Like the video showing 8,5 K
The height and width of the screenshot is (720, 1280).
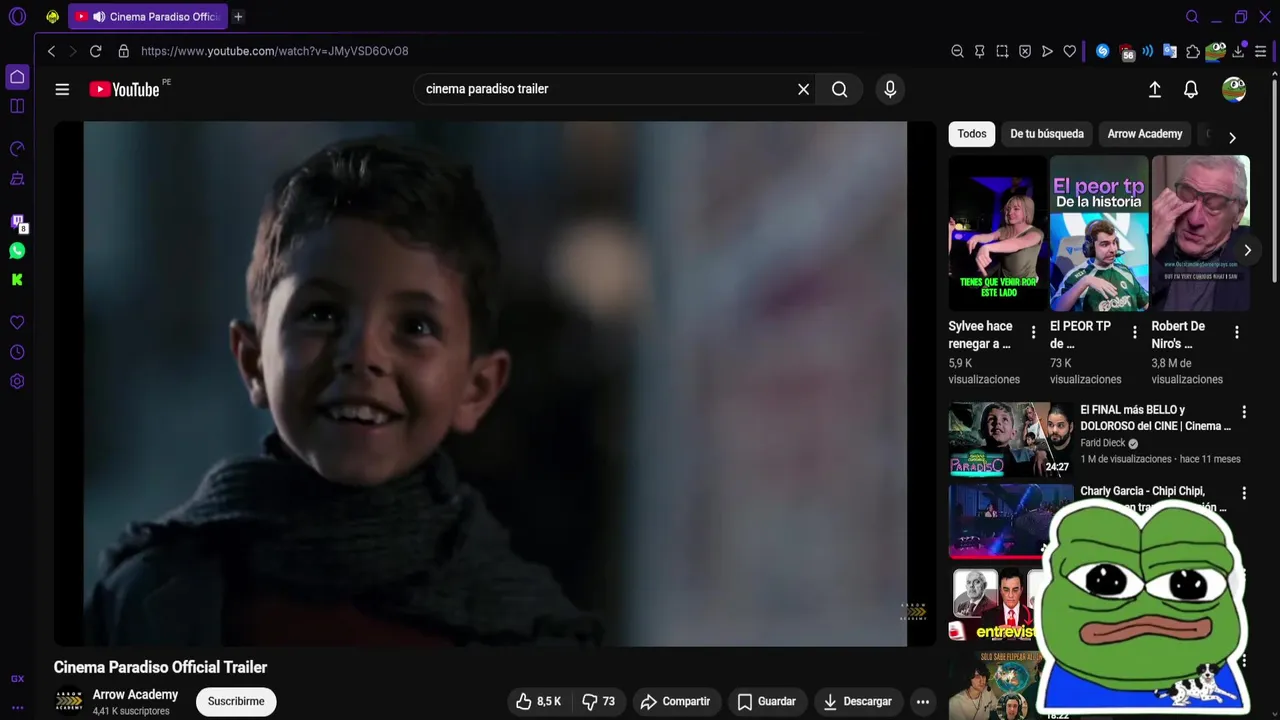(x=538, y=701)
